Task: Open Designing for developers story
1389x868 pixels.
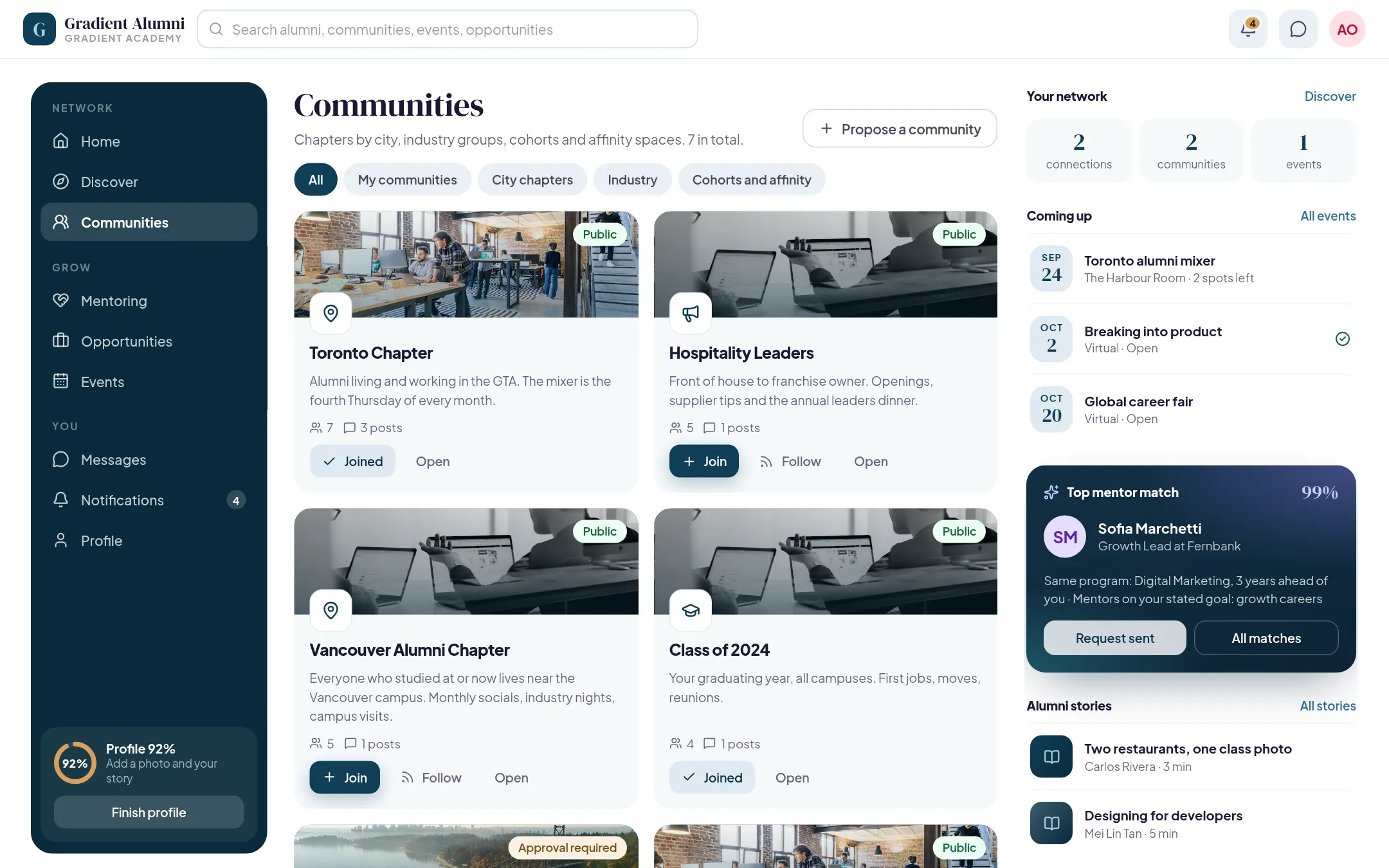Action: [x=1192, y=824]
